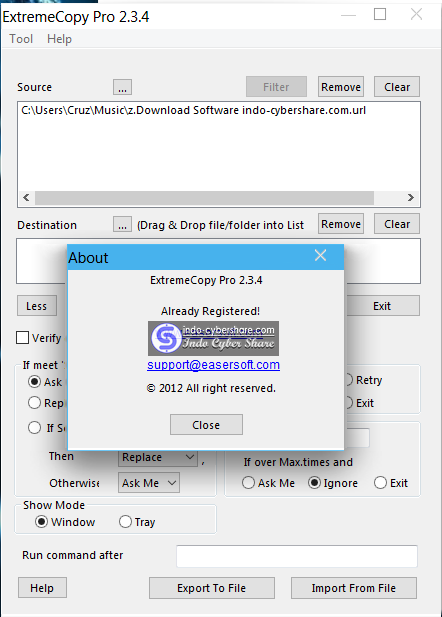
Task: Click the Less button
Action: (37, 306)
